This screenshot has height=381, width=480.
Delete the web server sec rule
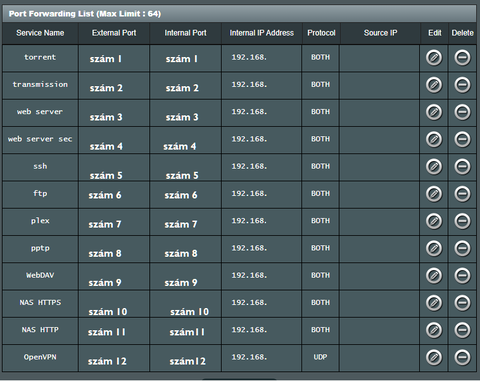tap(462, 140)
